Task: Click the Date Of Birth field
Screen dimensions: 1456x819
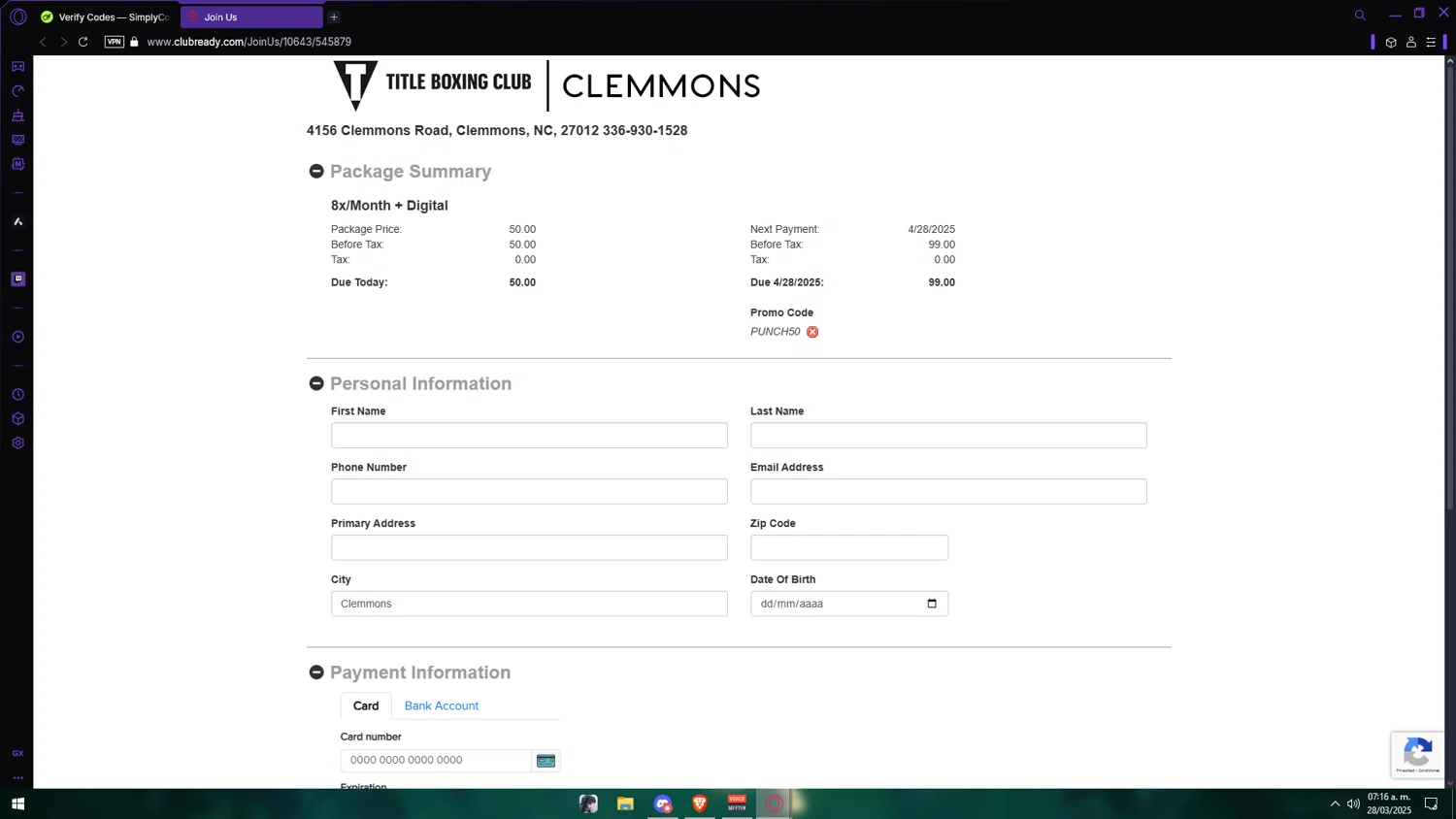Action: pyautogui.click(x=849, y=604)
